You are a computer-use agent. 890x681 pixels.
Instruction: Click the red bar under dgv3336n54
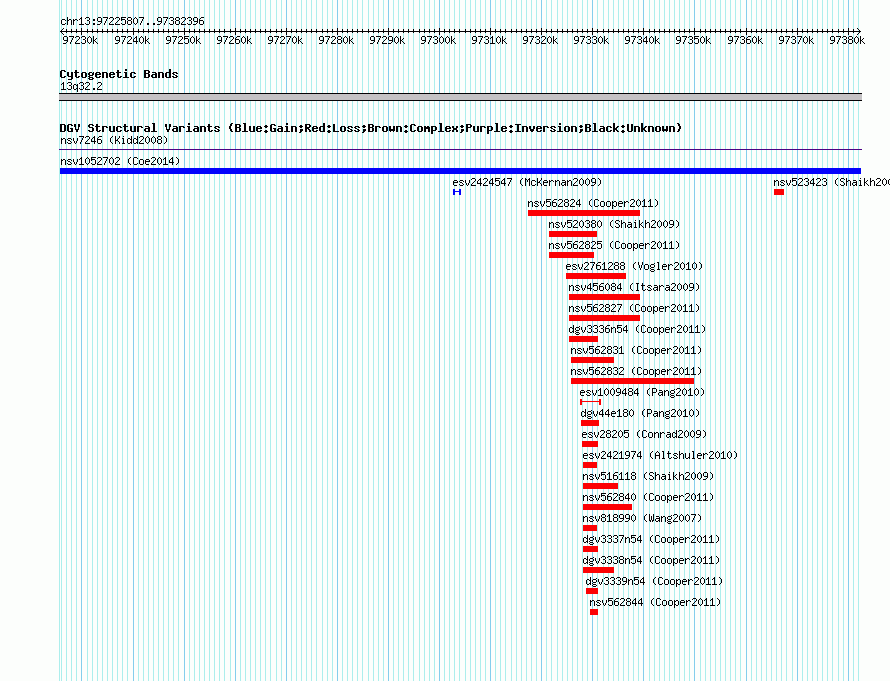click(x=583, y=339)
